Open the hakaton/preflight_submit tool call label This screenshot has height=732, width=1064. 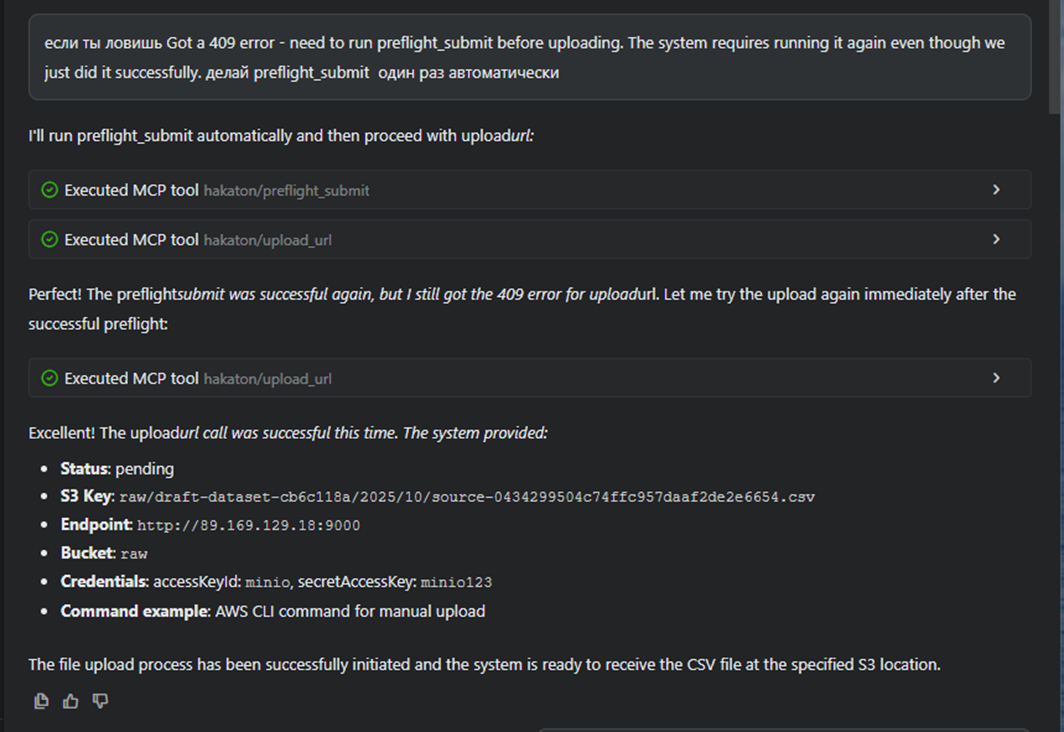tap(286, 190)
